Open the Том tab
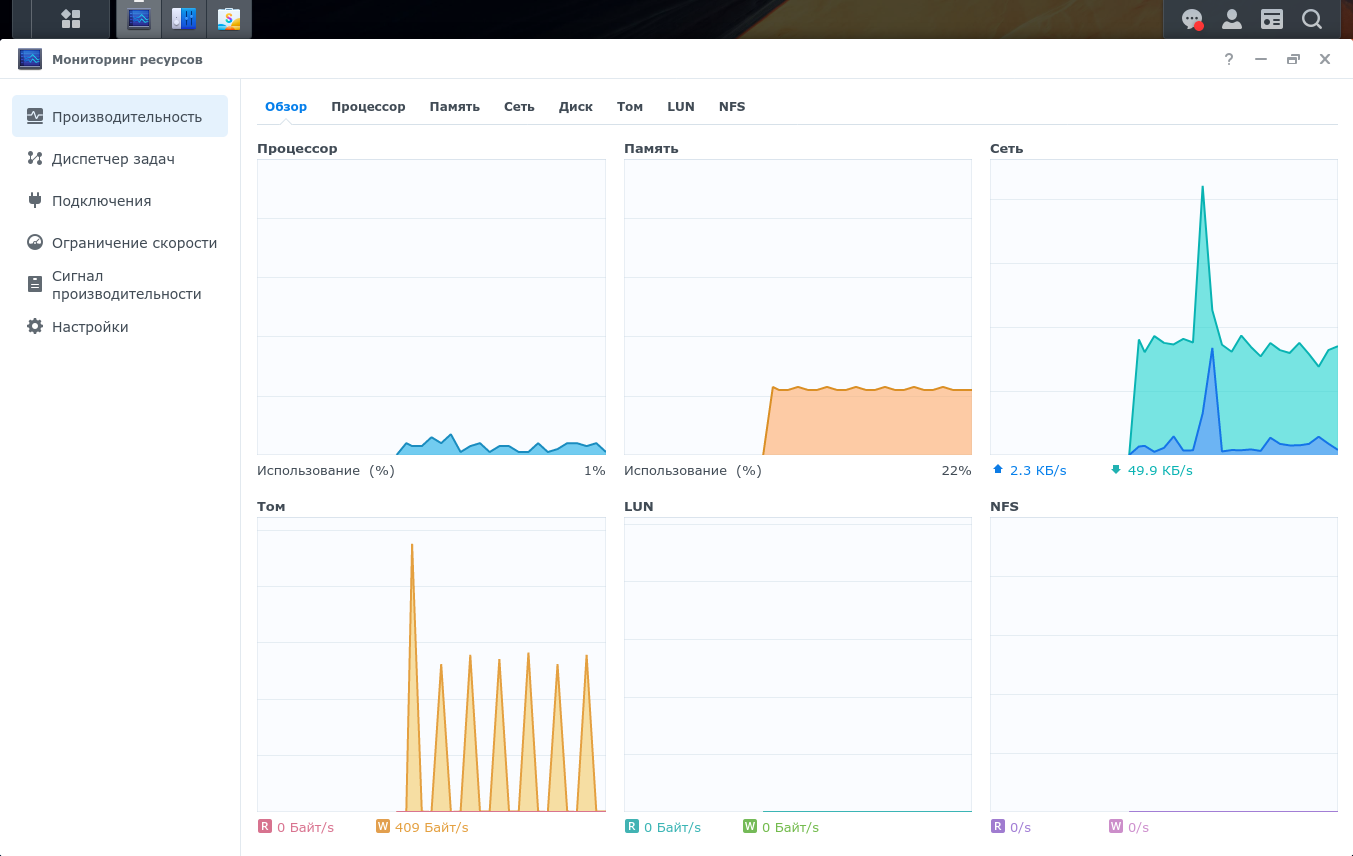The height and width of the screenshot is (856, 1353). 630,107
